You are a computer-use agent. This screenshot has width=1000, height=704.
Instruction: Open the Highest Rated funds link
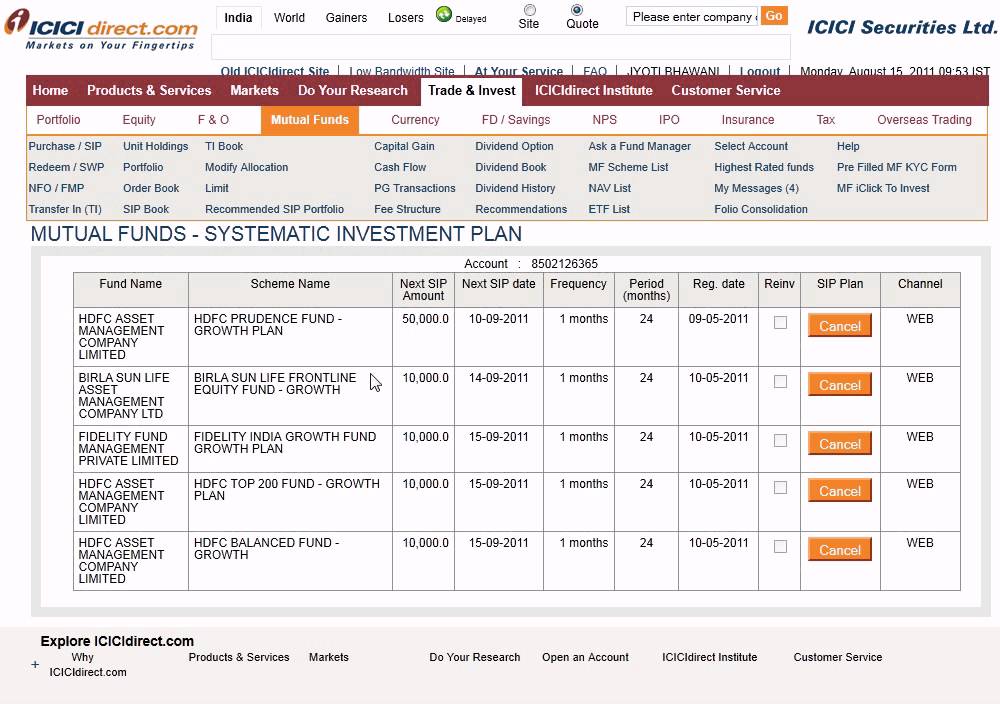(764, 167)
